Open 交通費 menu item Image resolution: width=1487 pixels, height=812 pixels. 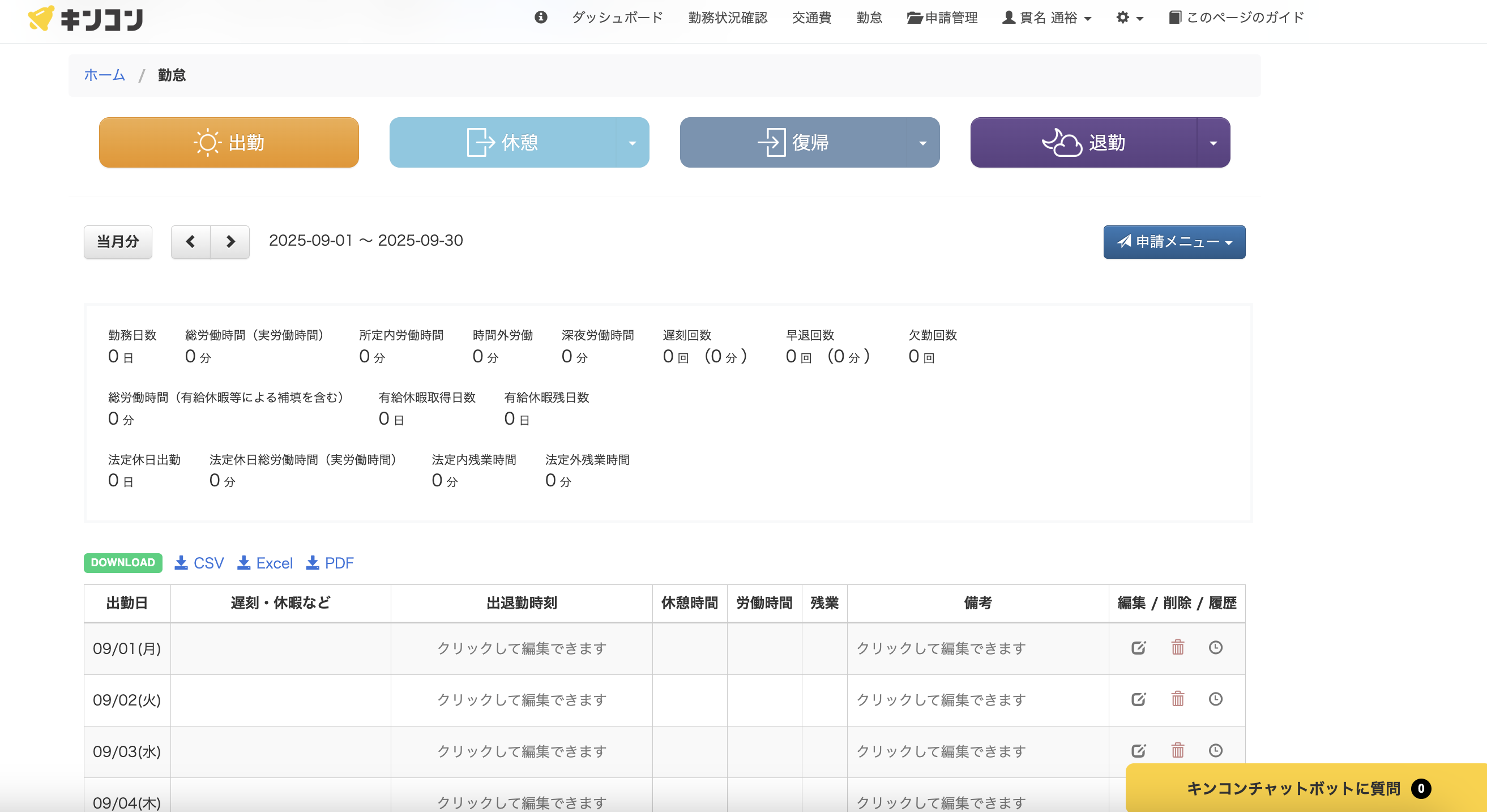click(811, 18)
